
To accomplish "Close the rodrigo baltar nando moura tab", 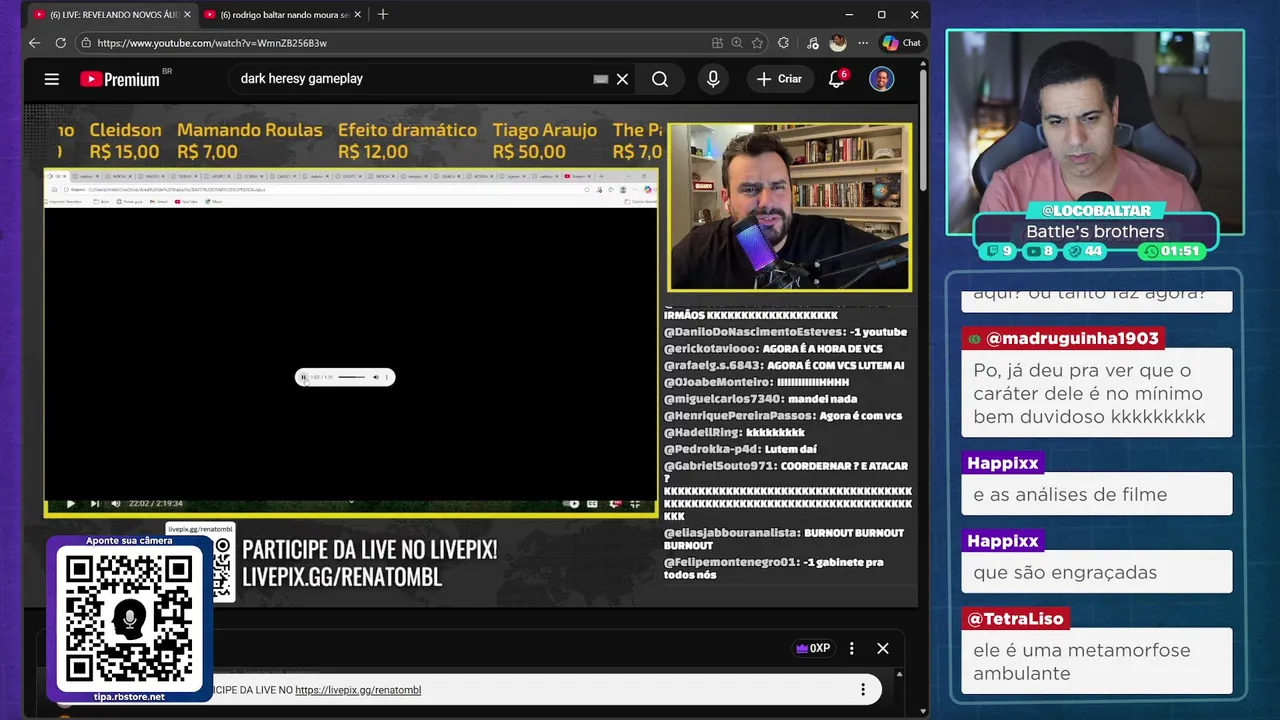I will (357, 15).
